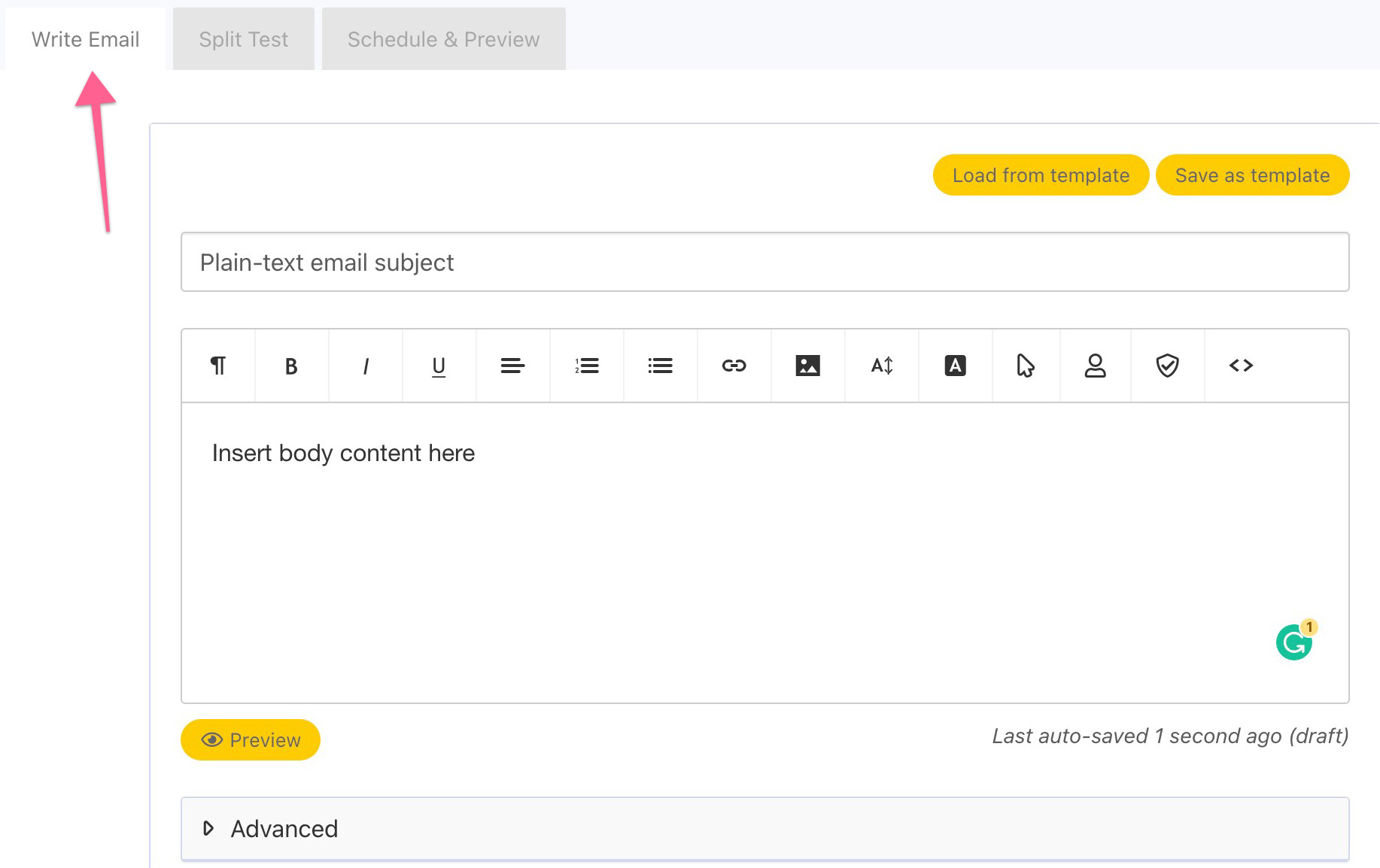
Task: Switch to the Write Email tab
Action: (85, 39)
